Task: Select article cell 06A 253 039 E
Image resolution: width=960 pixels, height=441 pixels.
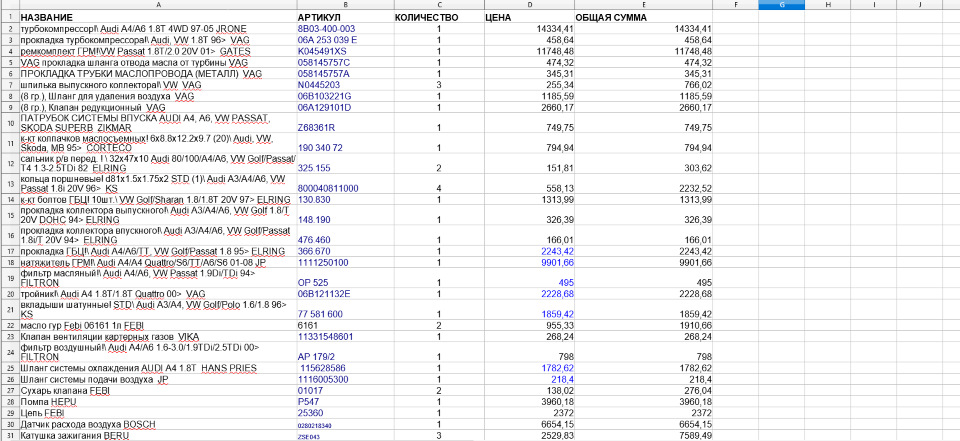Action: pyautogui.click(x=345, y=40)
